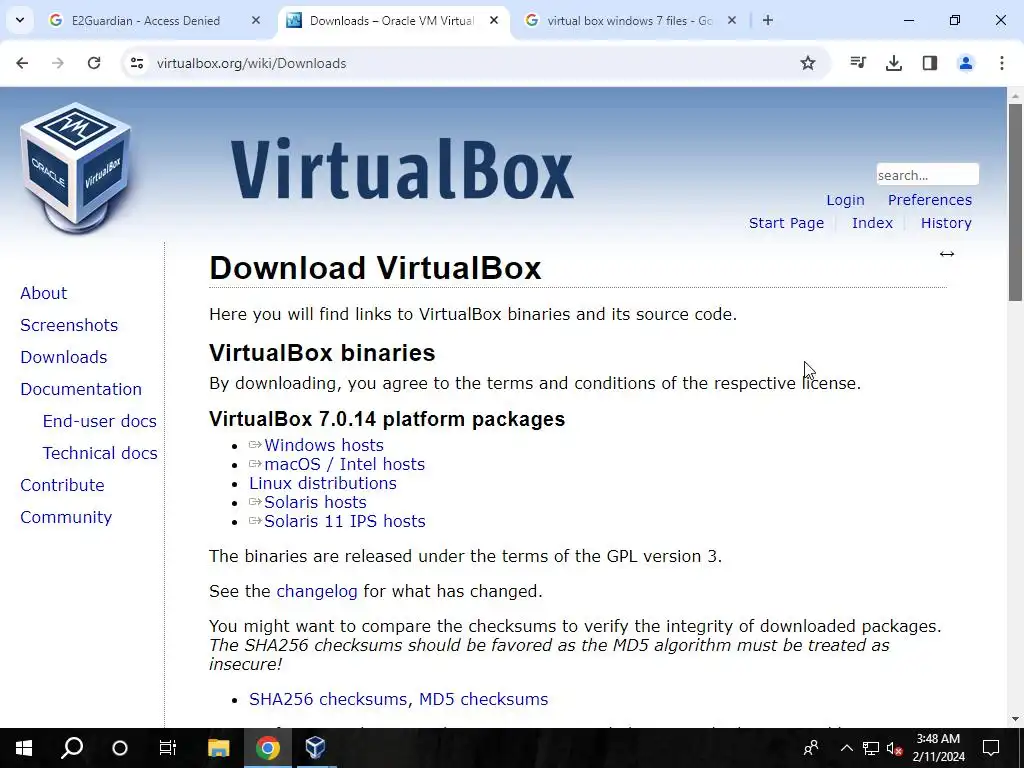Viewport: 1024px width, 768px height.
Task: Open the History link
Action: click(946, 223)
